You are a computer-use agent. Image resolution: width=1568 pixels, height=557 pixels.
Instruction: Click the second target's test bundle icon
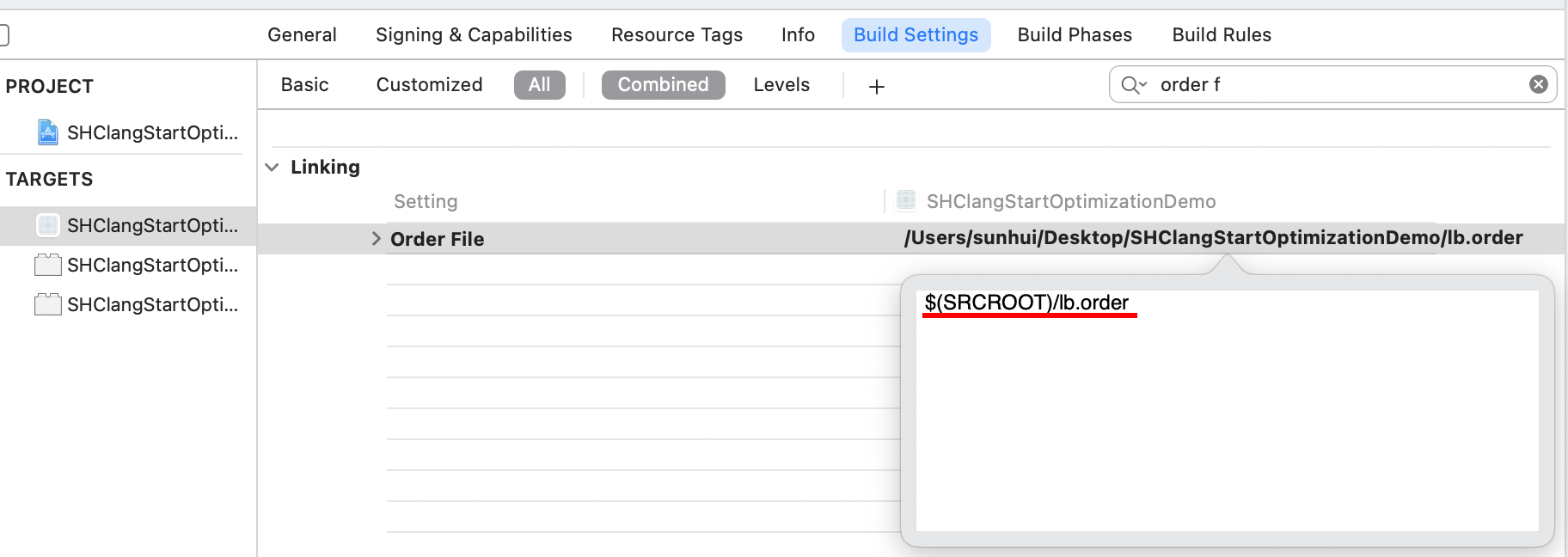coord(48,265)
